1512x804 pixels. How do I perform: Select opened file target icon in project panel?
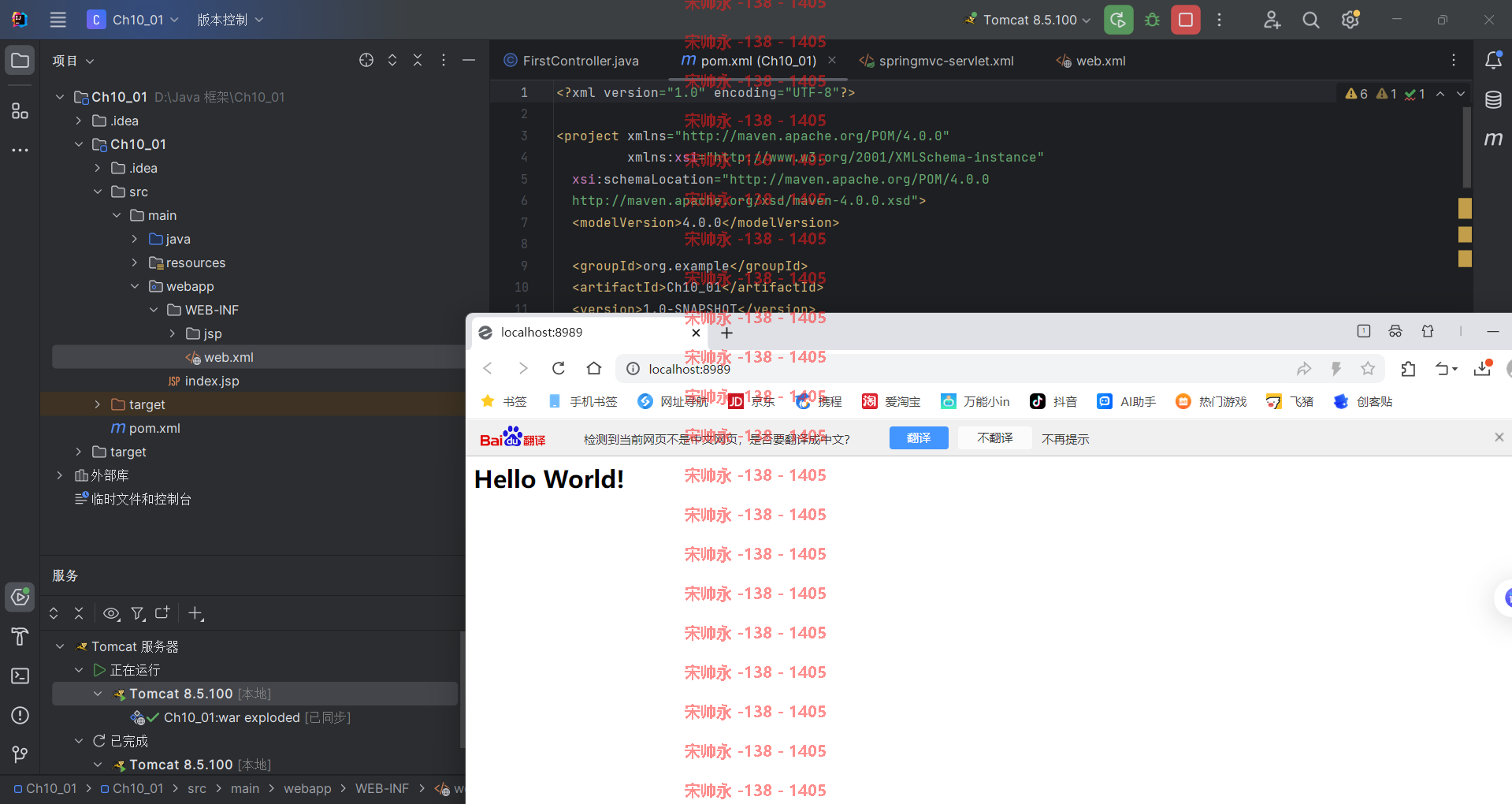[x=366, y=60]
